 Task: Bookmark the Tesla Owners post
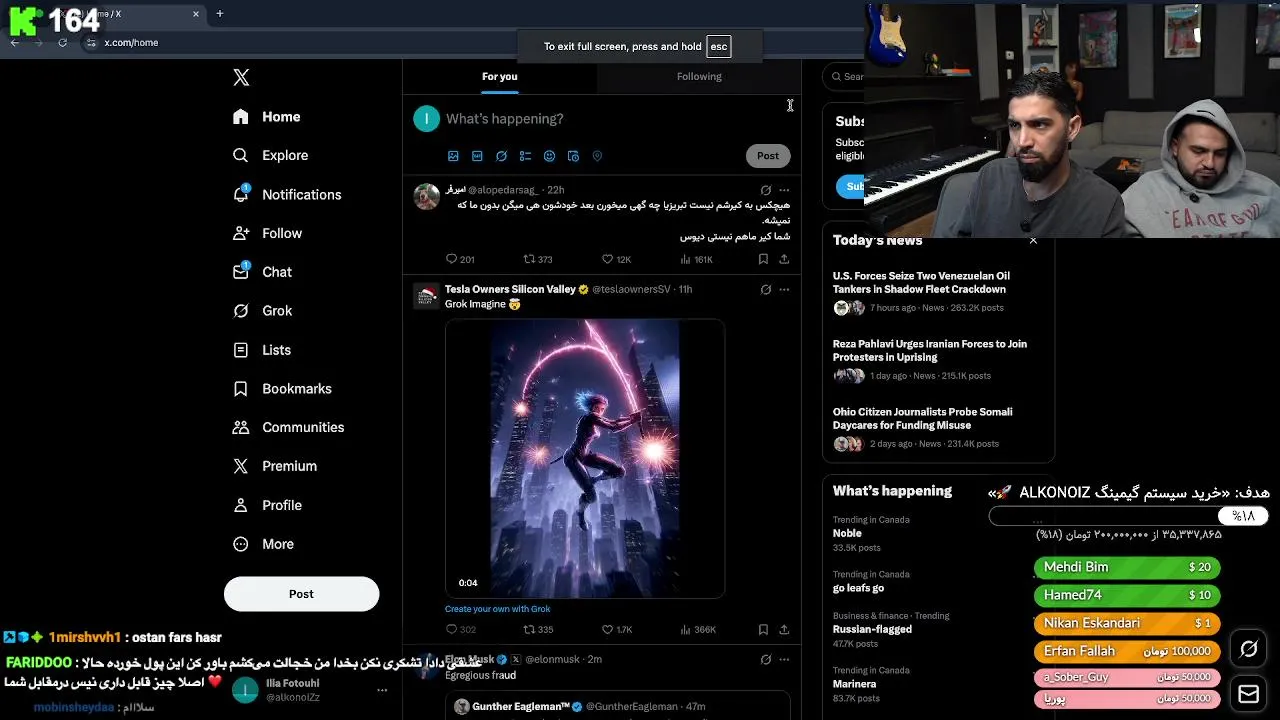763,630
